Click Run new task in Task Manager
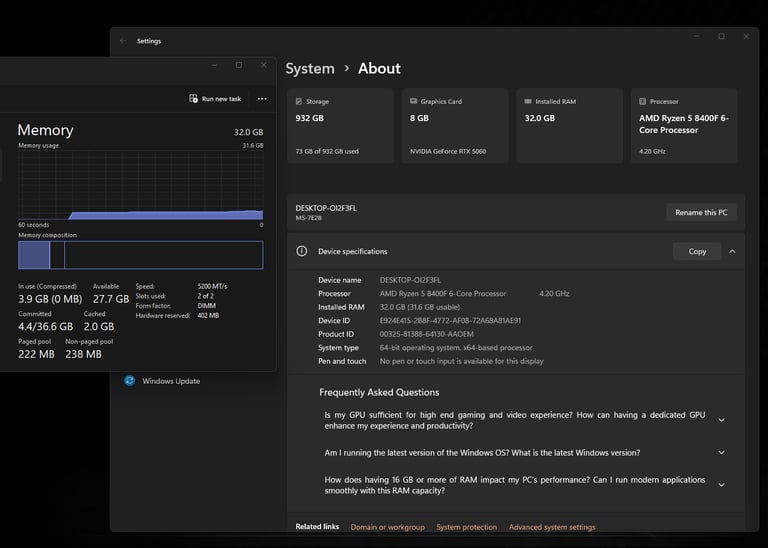This screenshot has height=548, width=768. pos(215,99)
